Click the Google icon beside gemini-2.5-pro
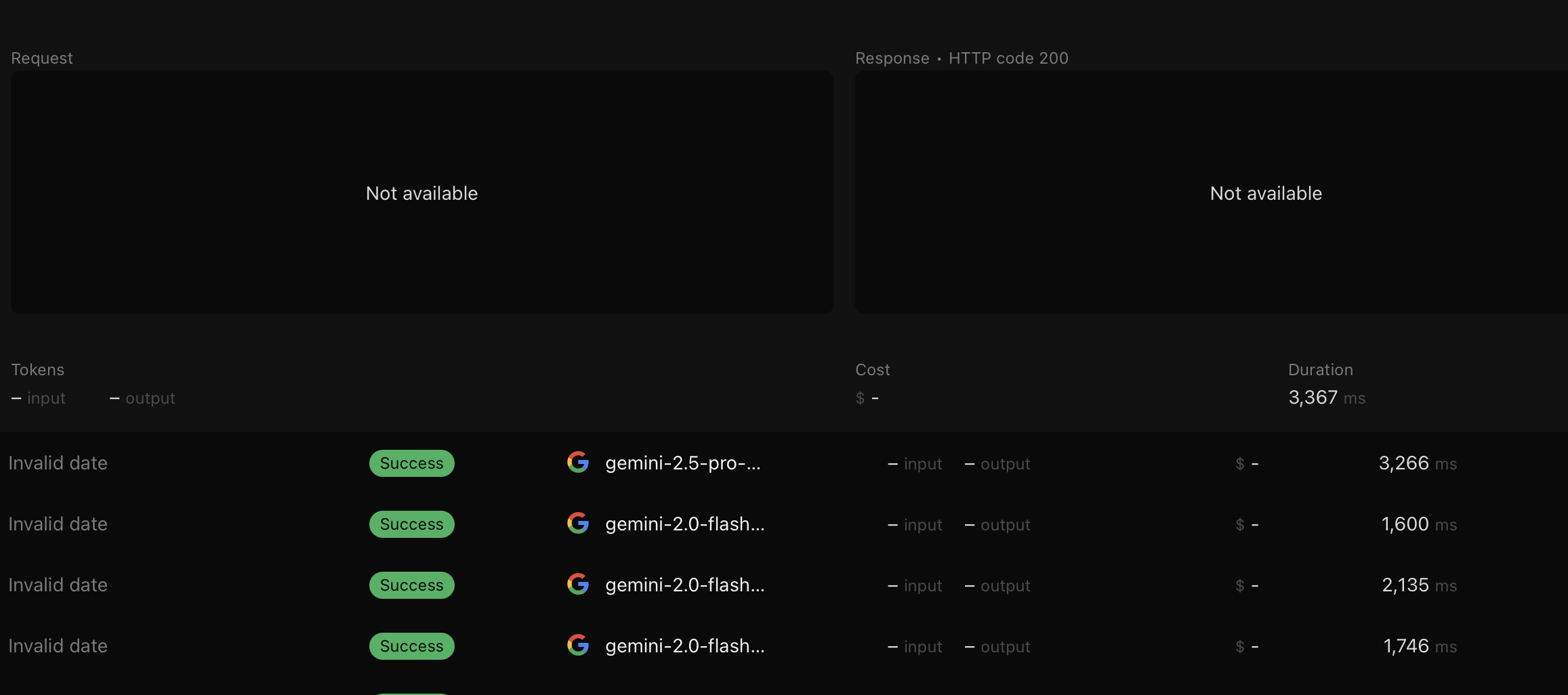This screenshot has height=695, width=1568. (578, 463)
